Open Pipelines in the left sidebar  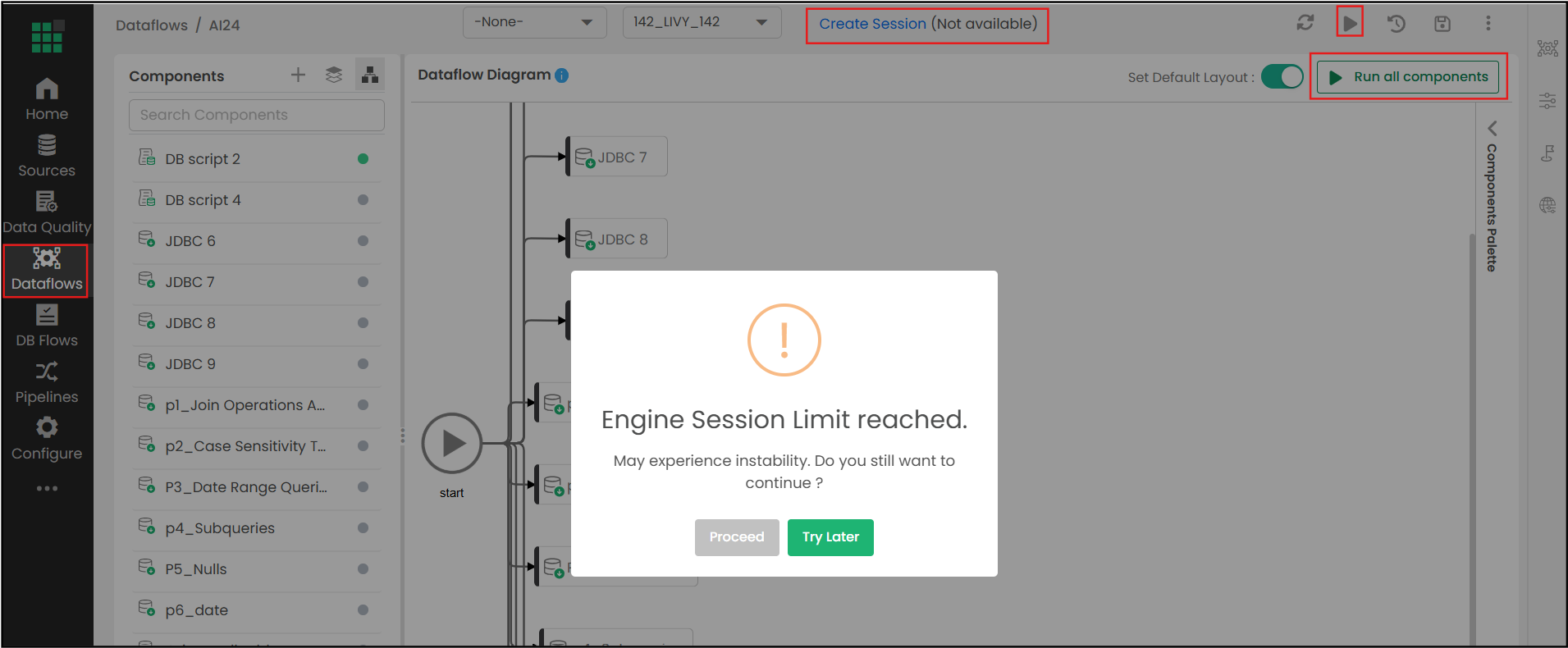[47, 383]
